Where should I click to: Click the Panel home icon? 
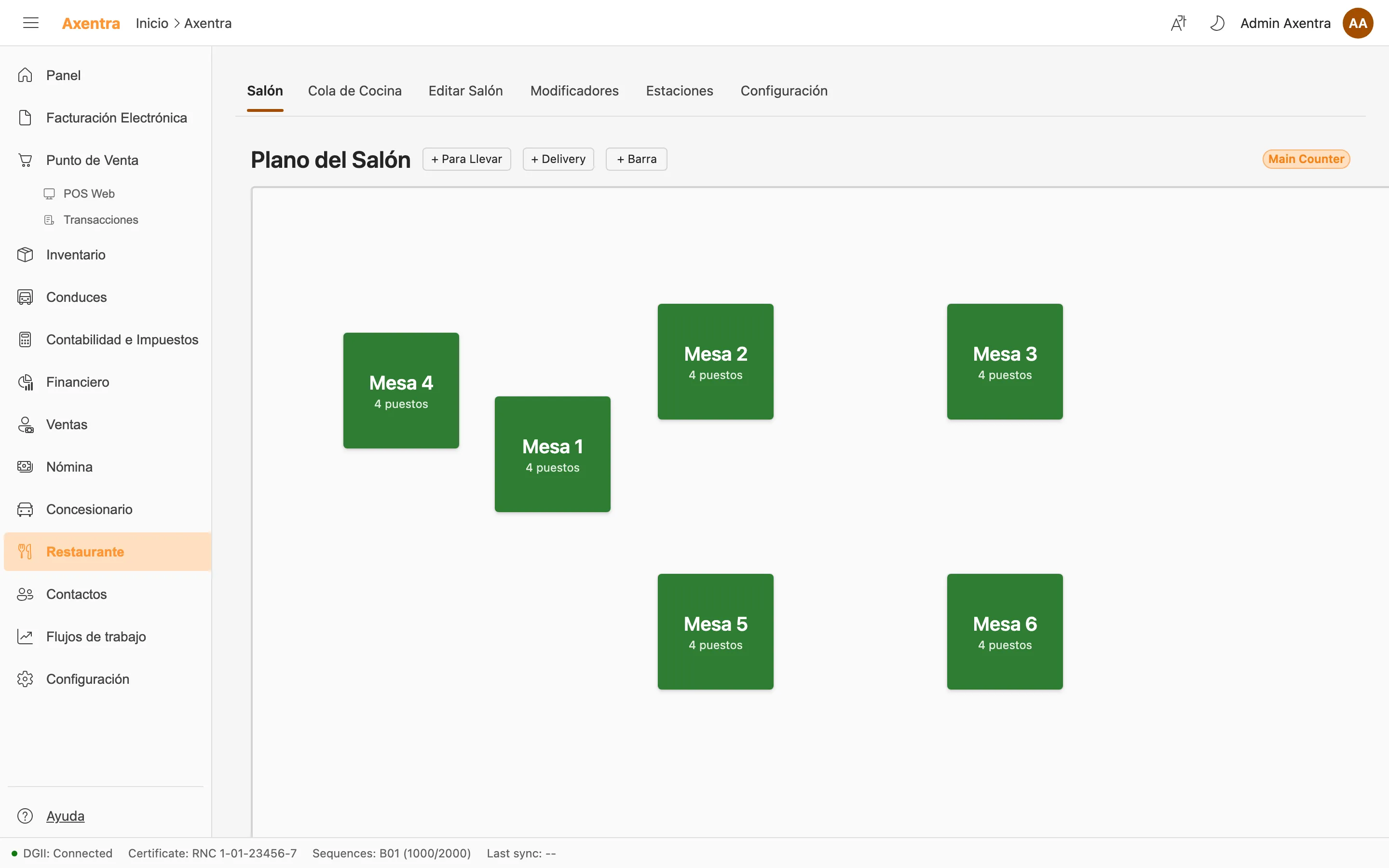coord(25,75)
